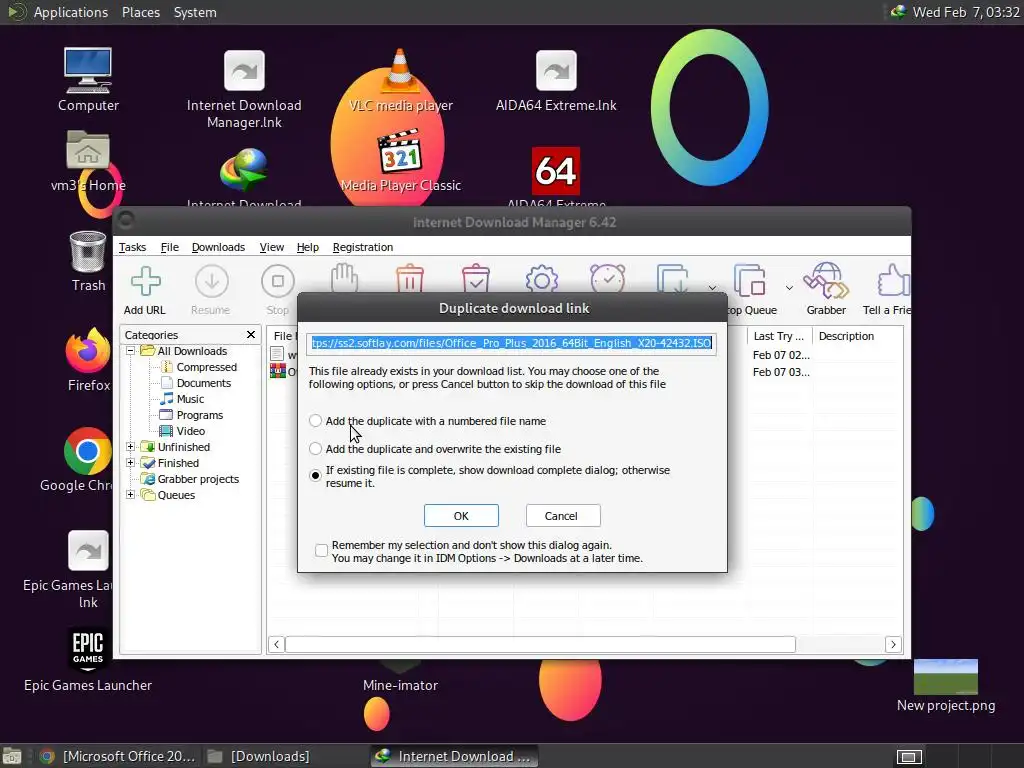Launch Firefox from the desktop
Screen dimensions: 1024x768
click(x=88, y=350)
